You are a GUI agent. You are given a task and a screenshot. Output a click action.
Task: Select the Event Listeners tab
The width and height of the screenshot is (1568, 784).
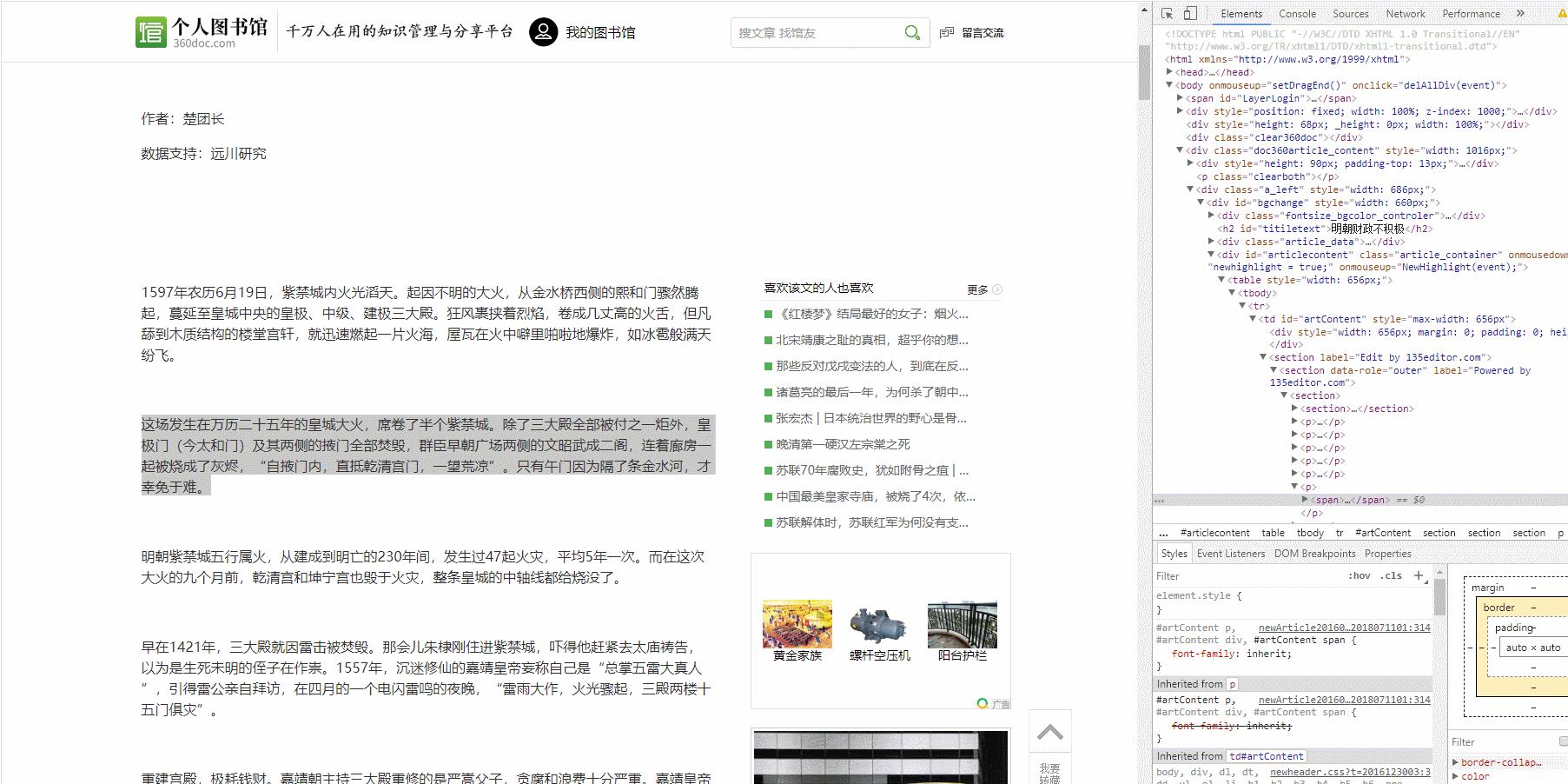(1231, 553)
